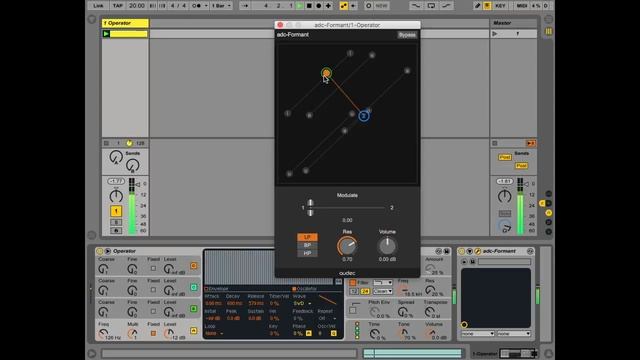
Task: Open first none dropdown under adc-Formant XY
Action: [478, 334]
